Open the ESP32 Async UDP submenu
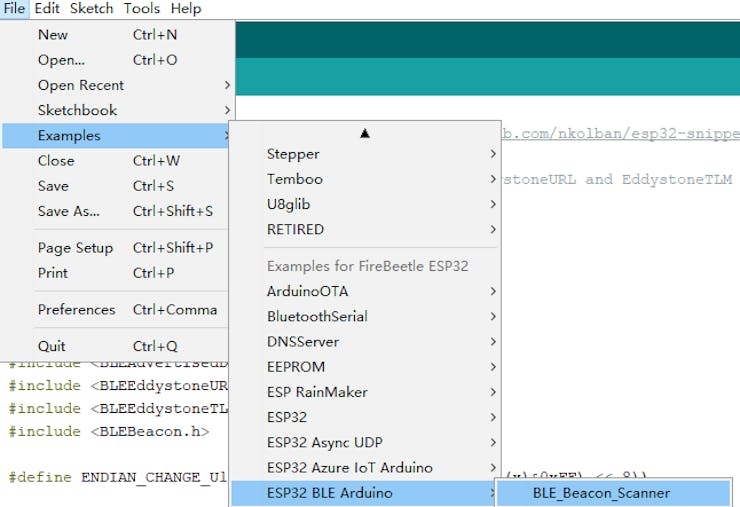740x507 pixels. pos(365,443)
